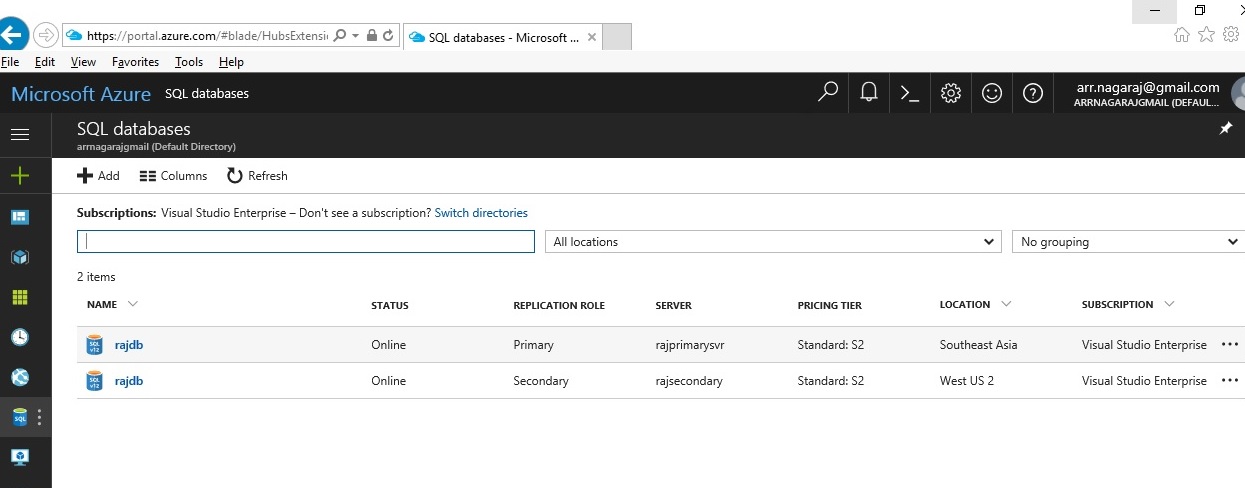
Task: Open App Services globe icon in sidebar
Action: tap(20, 377)
